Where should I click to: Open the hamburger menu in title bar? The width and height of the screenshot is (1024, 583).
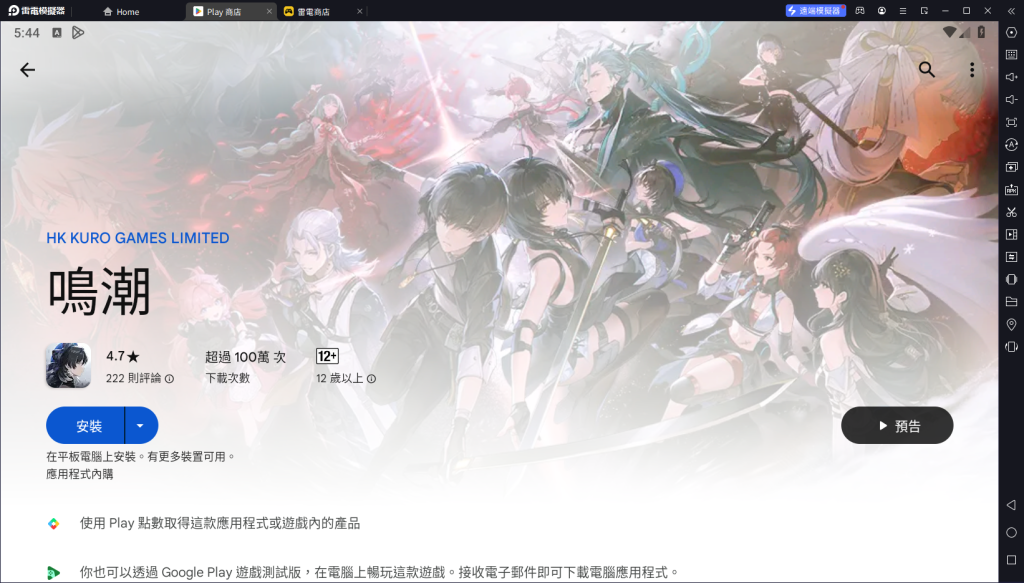pos(903,11)
